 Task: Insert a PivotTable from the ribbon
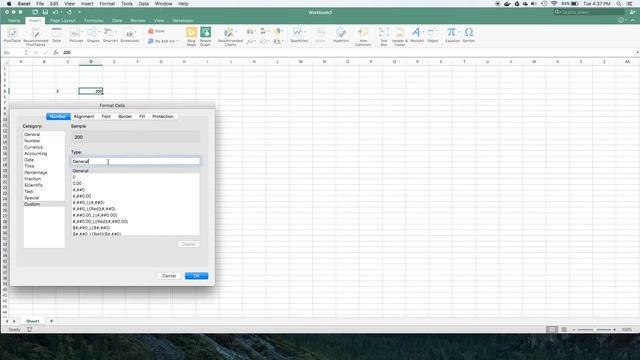[12, 36]
